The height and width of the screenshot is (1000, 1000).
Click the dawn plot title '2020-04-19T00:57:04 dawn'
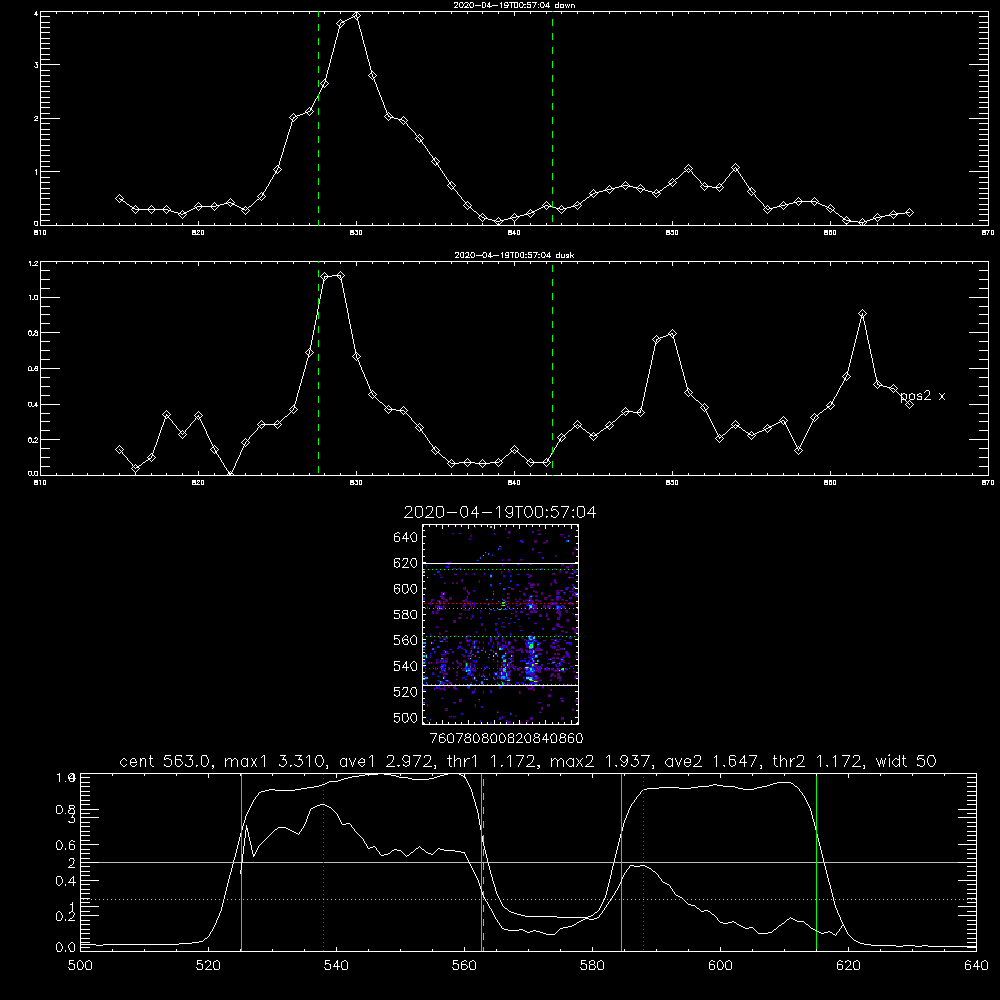click(514, 5)
